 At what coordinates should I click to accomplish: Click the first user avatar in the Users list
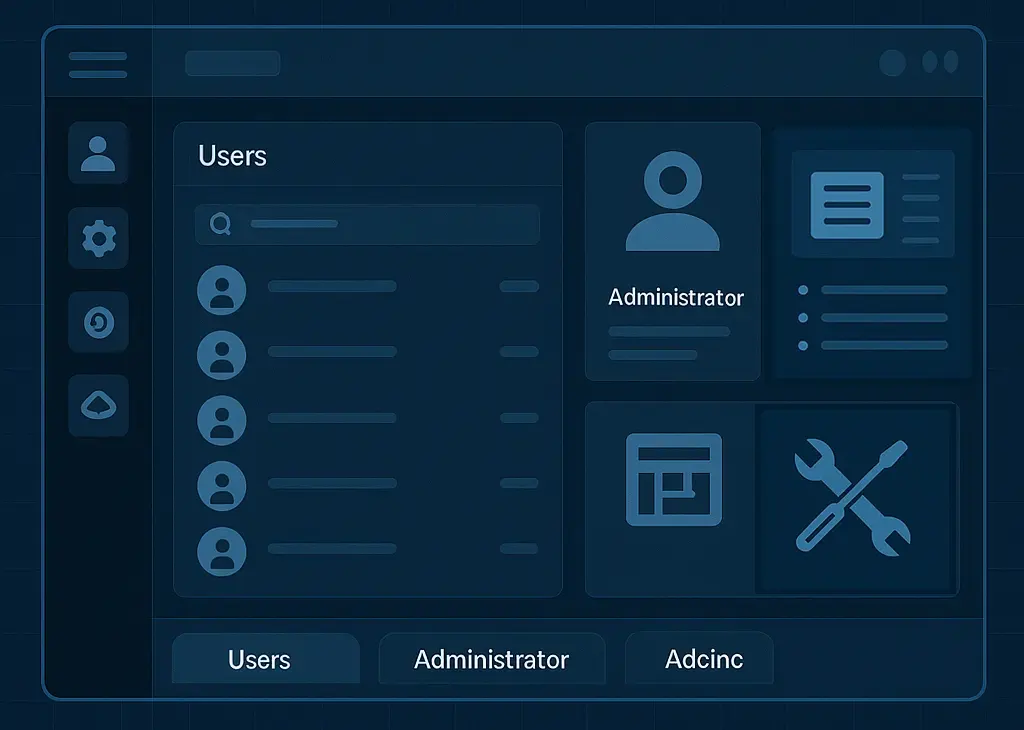point(222,289)
